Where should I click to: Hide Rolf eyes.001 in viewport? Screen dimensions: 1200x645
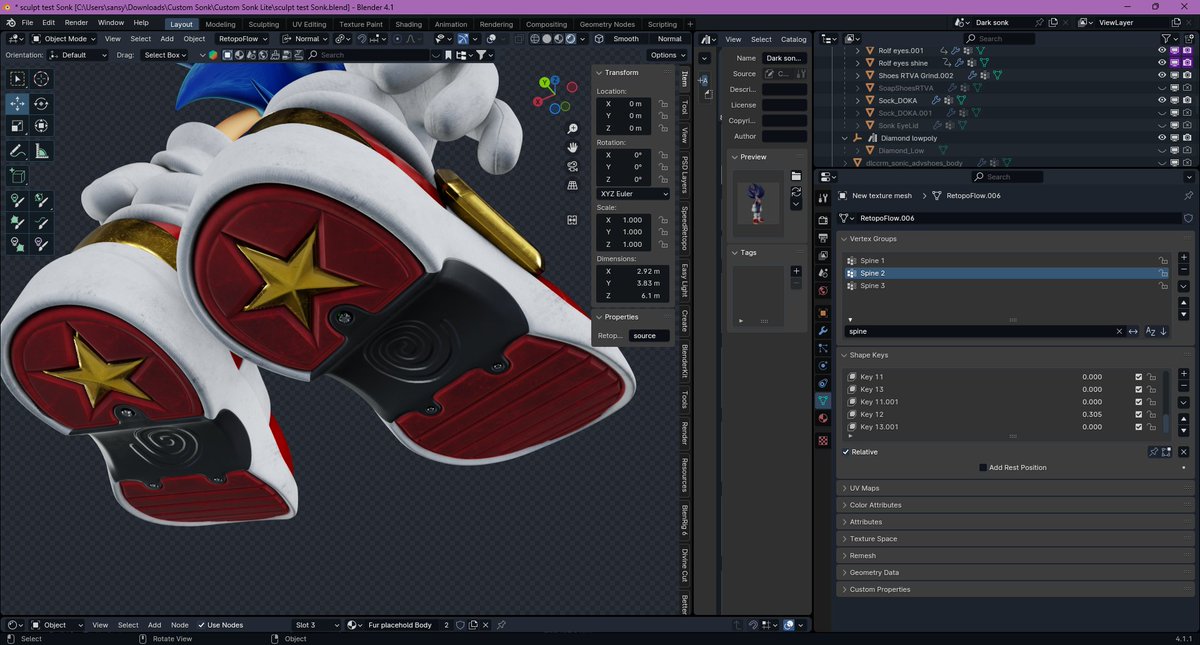[x=1162, y=50]
